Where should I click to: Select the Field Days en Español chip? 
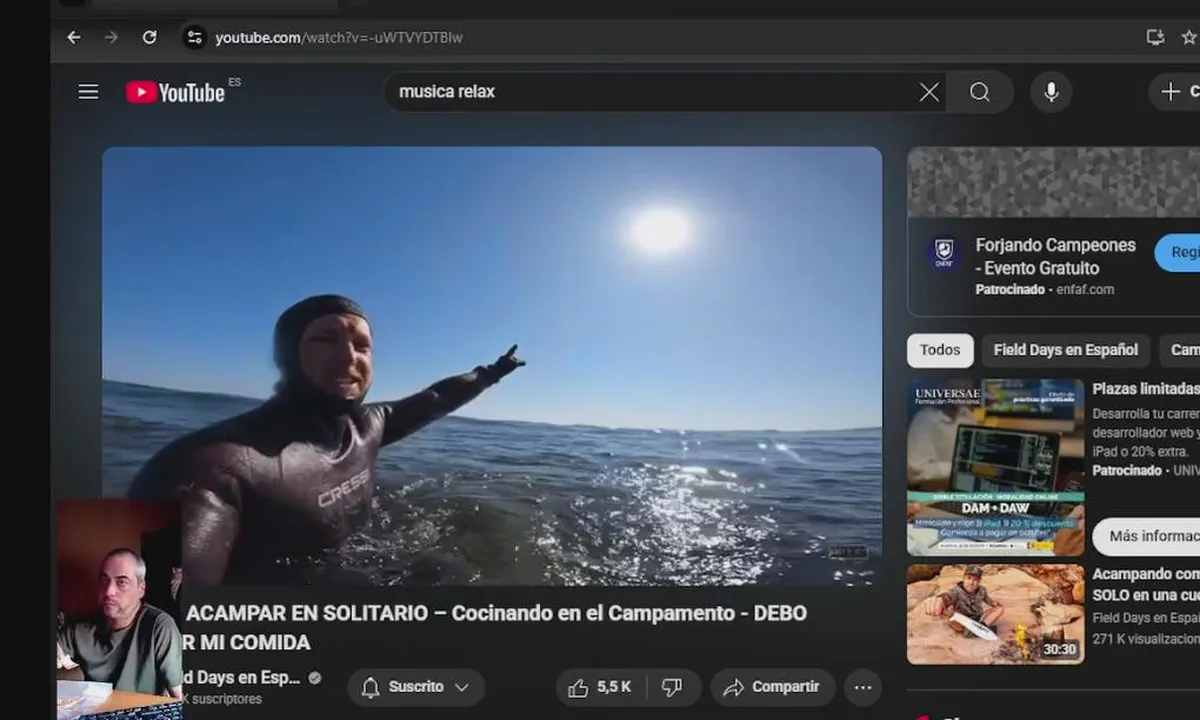[x=1066, y=350]
